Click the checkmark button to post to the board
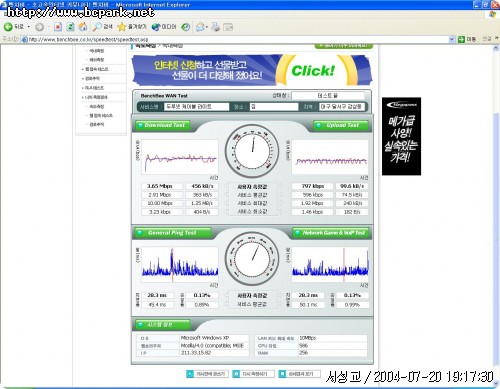The height and width of the screenshot is (389, 500). click(207, 374)
